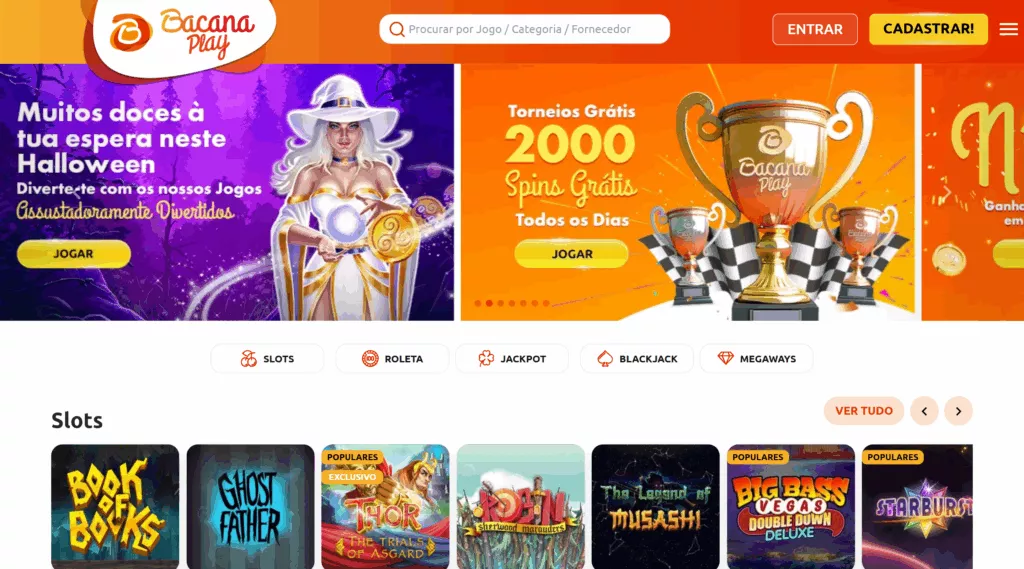Image resolution: width=1024 pixels, height=569 pixels.
Task: Click the search magnifier icon
Action: (x=396, y=29)
